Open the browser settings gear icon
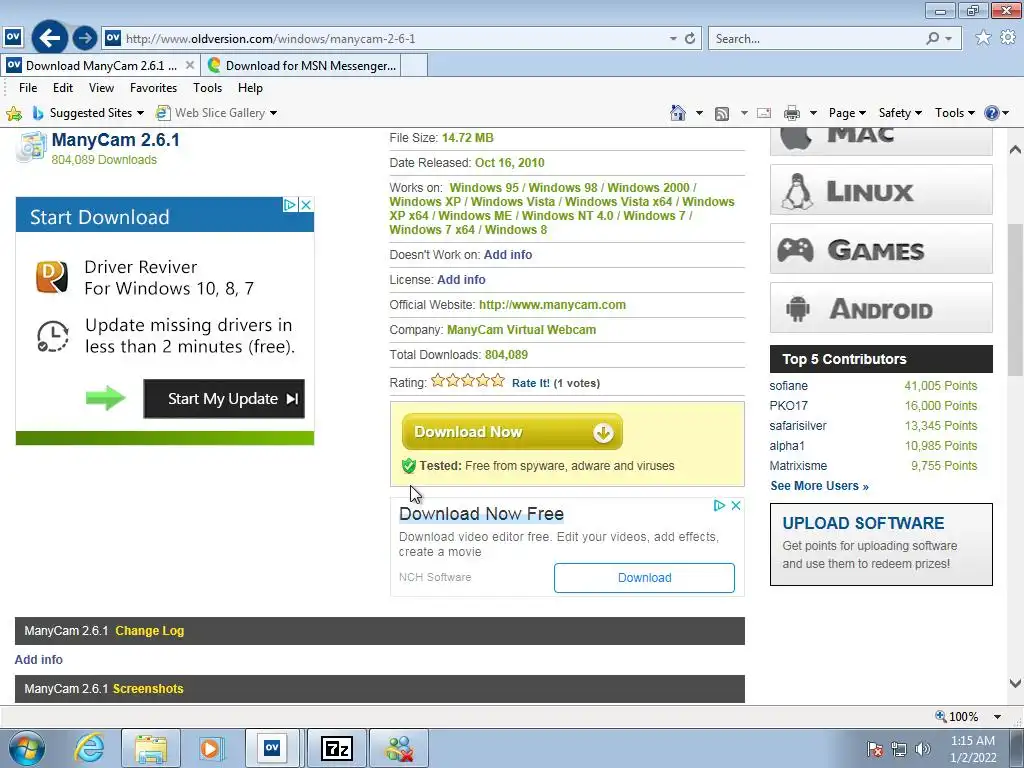 (1008, 38)
